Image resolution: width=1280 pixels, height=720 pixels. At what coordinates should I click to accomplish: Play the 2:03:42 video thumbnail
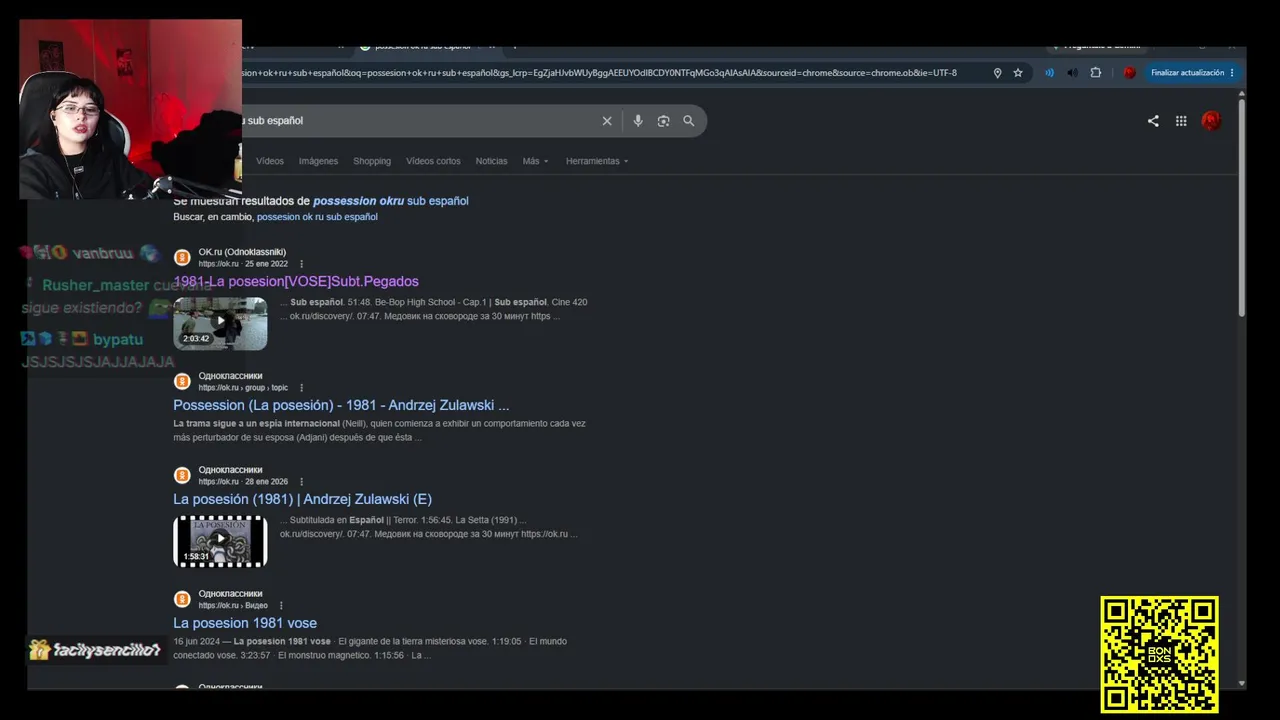(x=220, y=323)
